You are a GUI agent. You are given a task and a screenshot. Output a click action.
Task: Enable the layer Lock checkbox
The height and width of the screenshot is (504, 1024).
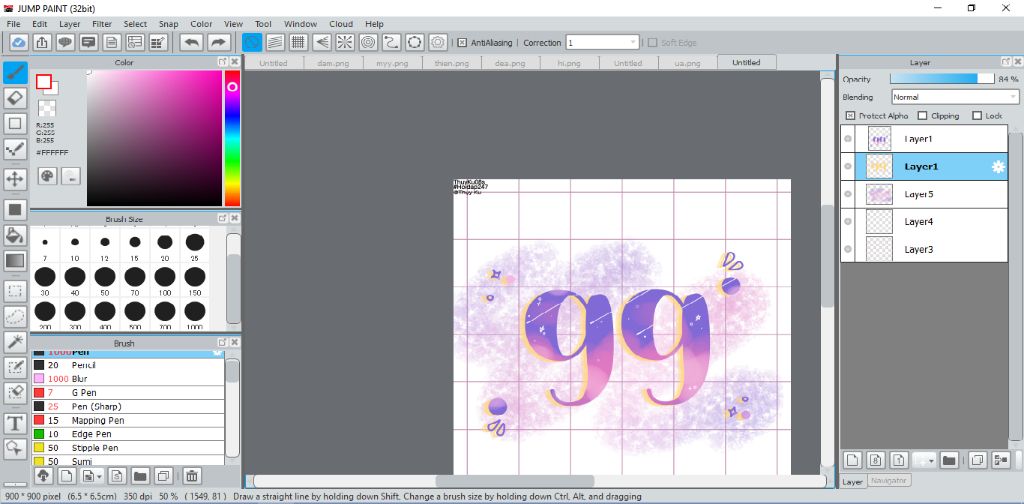(x=977, y=116)
